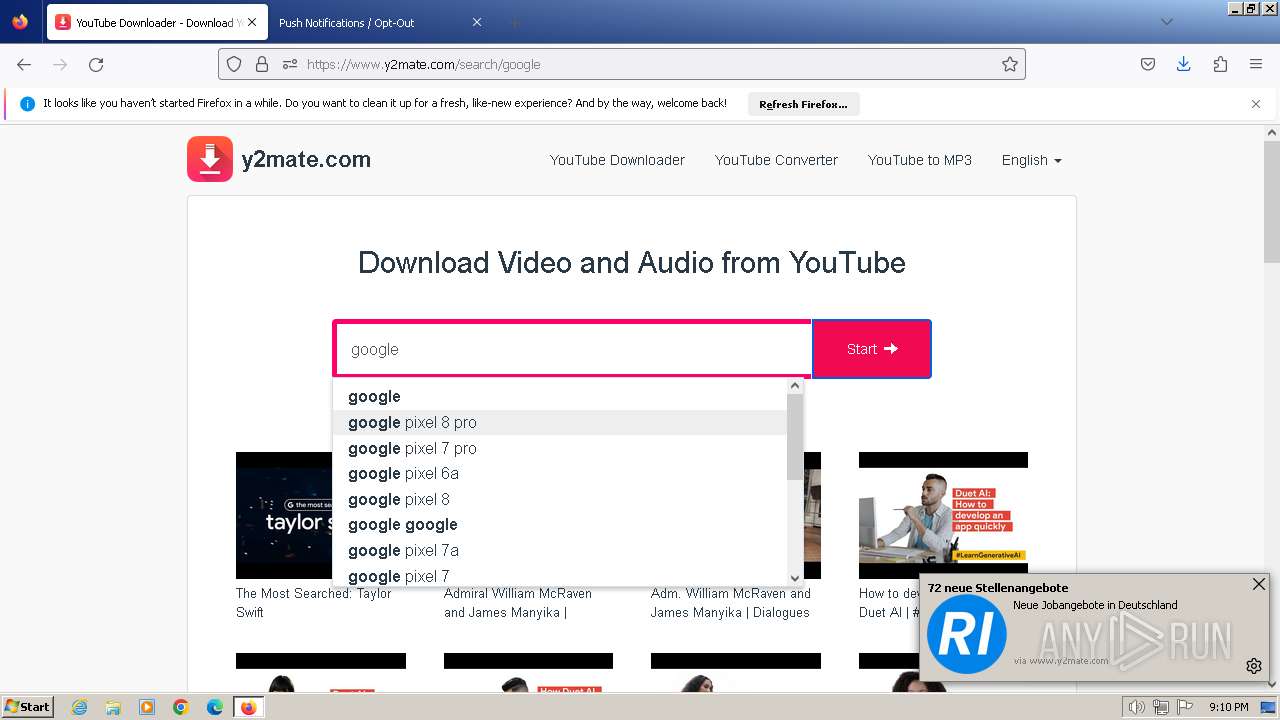Image resolution: width=1280 pixels, height=720 pixels.
Task: Click the Start search button
Action: (x=872, y=349)
